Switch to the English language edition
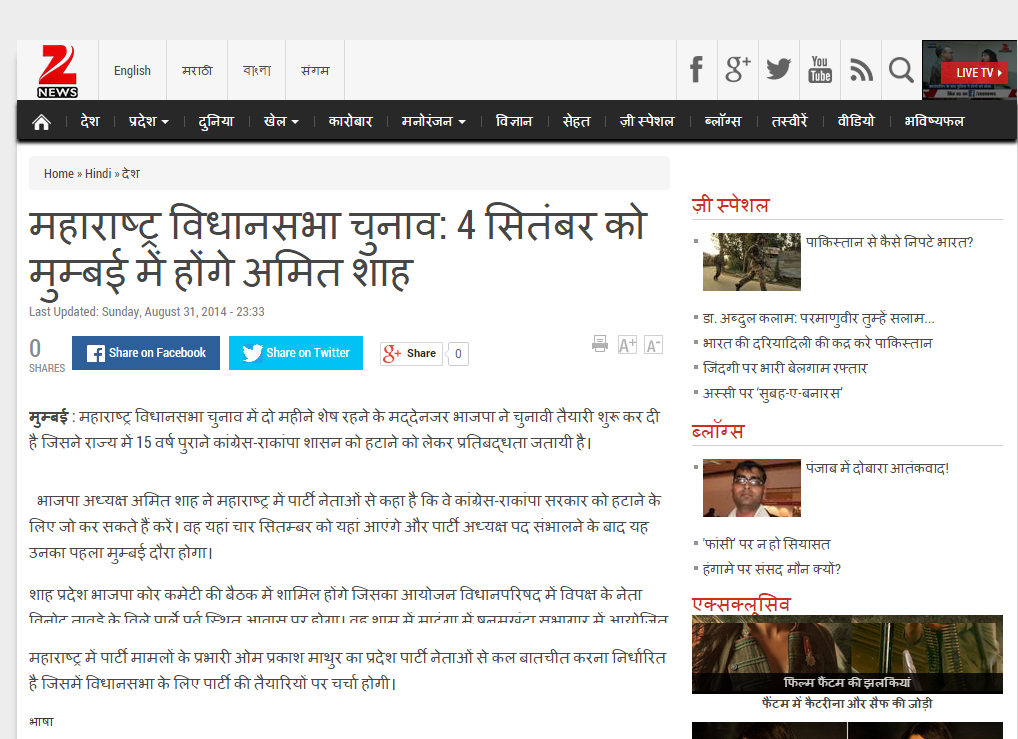The height and width of the screenshot is (739, 1018). coord(132,70)
